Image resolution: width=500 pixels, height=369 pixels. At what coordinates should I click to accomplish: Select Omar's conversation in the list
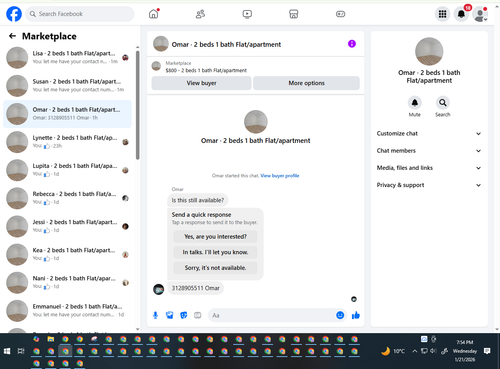point(67,114)
